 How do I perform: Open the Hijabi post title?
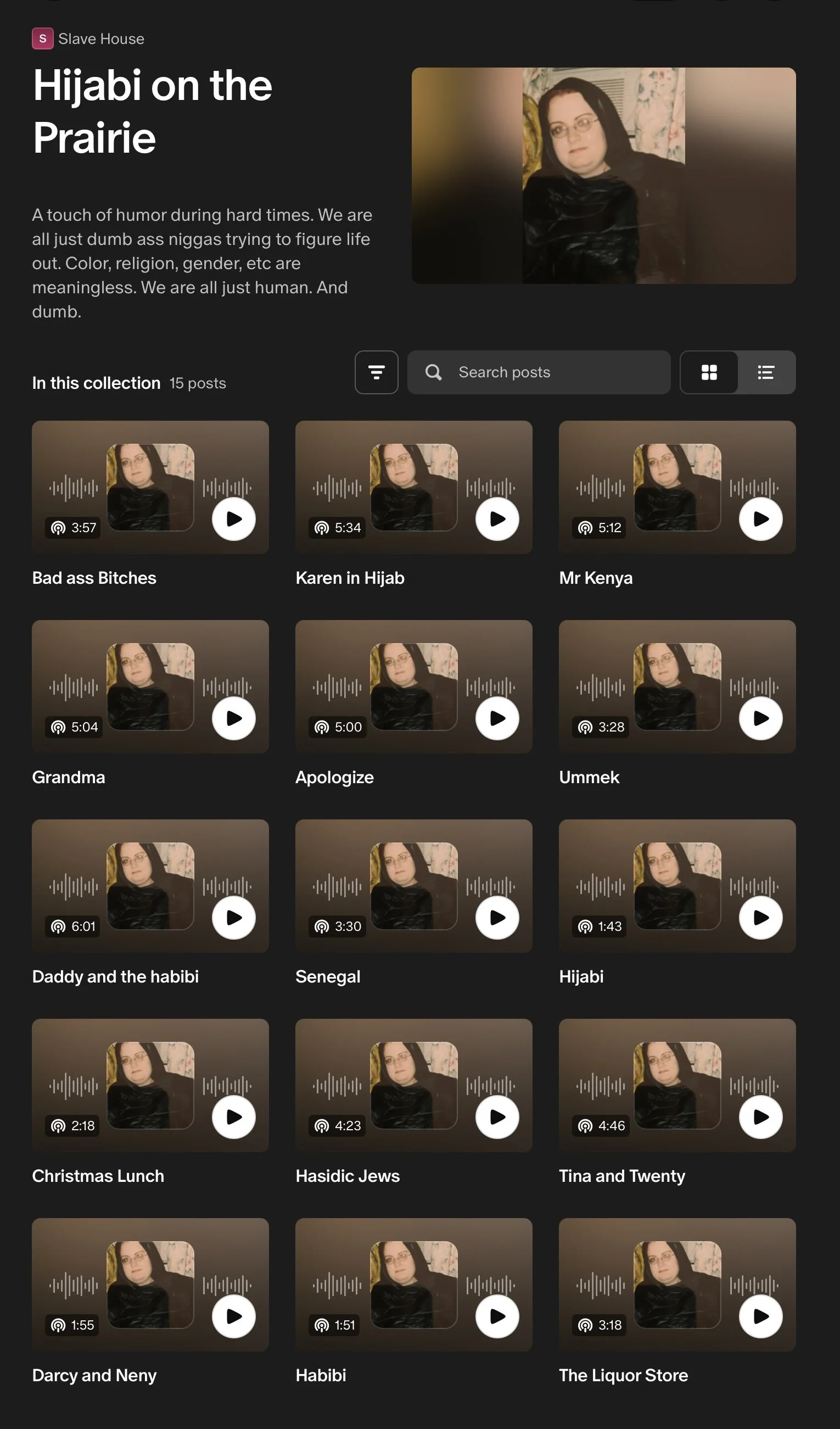[x=581, y=976]
